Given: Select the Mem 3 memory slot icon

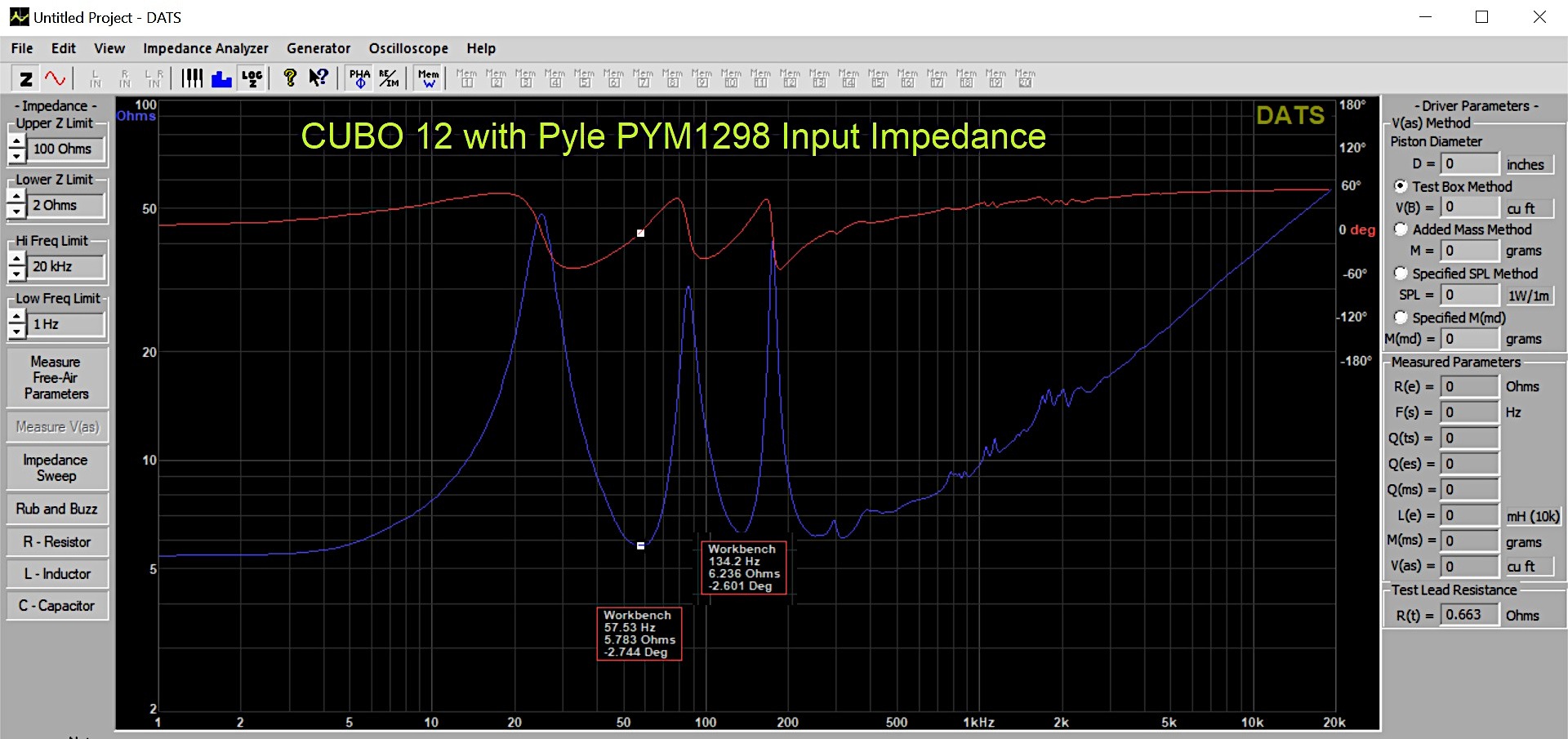Looking at the screenshot, I should point(525,78).
